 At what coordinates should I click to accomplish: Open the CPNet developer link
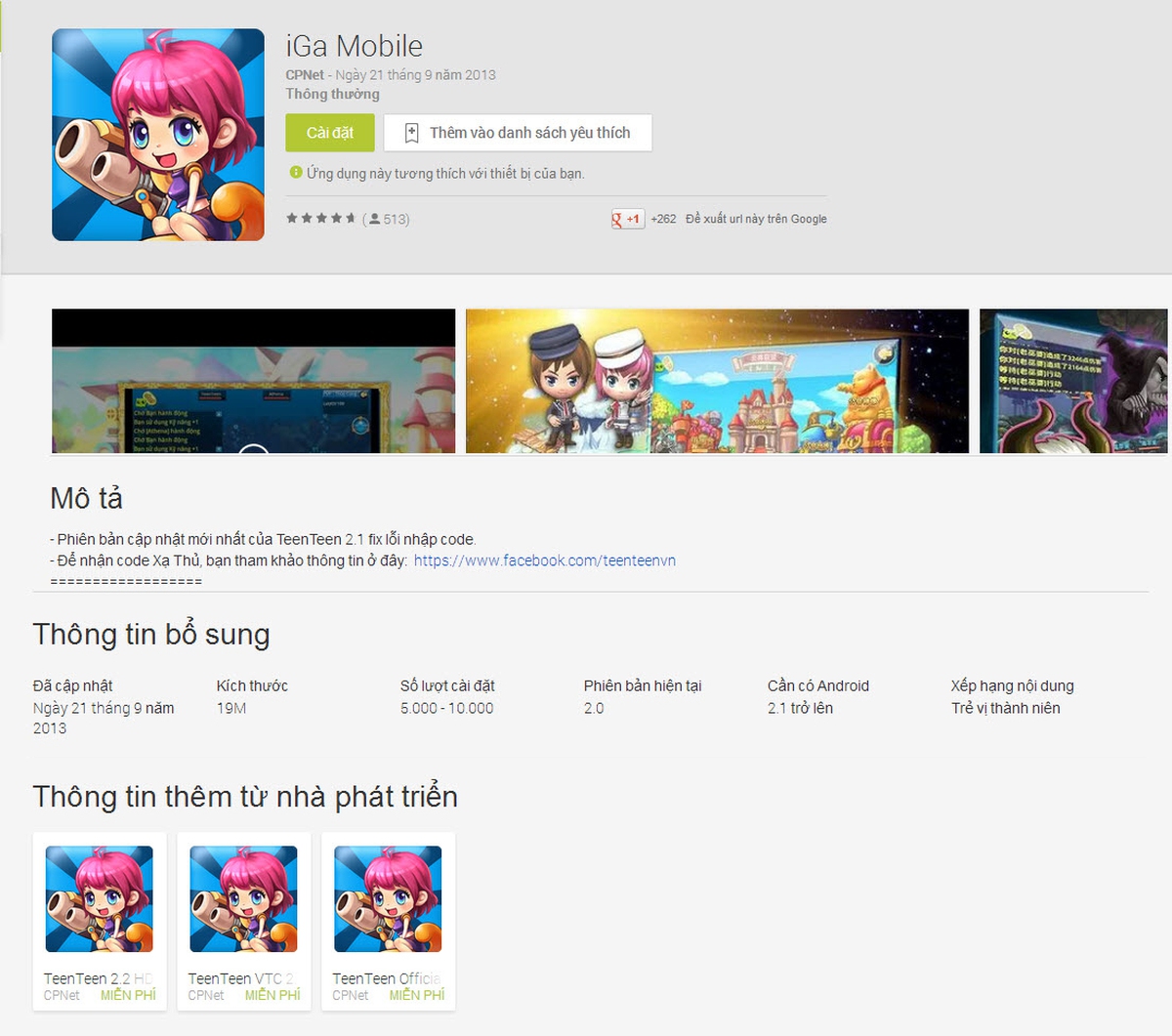point(305,75)
